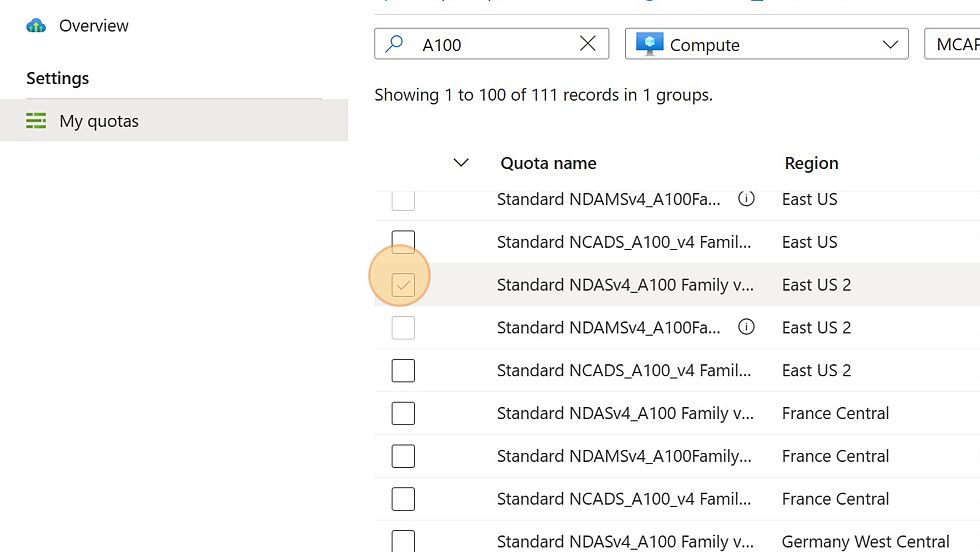Click France Central region of NCADS row
The height and width of the screenshot is (552, 980).
pyautogui.click(x=835, y=499)
